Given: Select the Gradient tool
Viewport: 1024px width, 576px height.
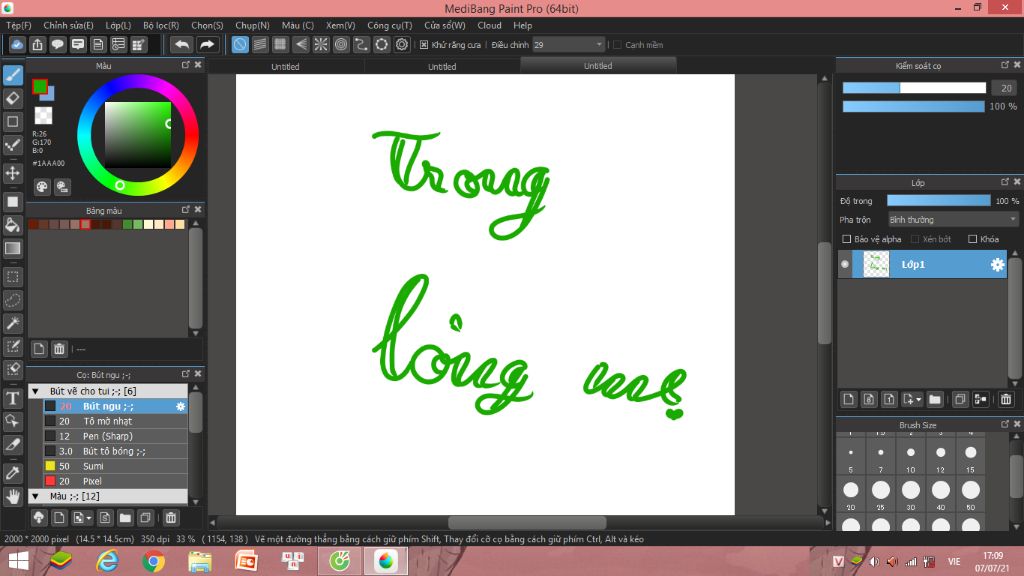Looking at the screenshot, I should 12,248.
